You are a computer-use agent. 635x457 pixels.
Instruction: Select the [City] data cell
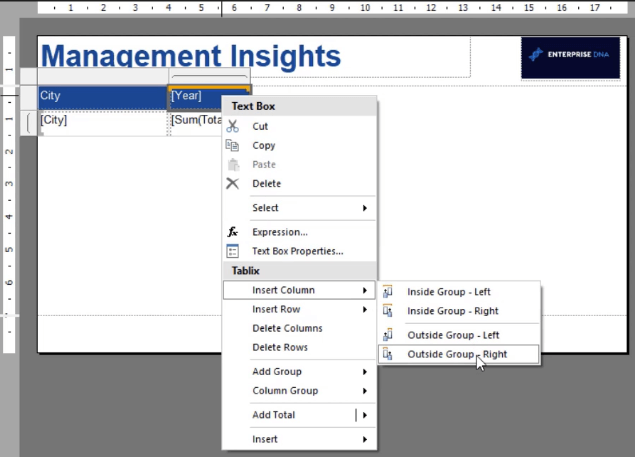103,123
